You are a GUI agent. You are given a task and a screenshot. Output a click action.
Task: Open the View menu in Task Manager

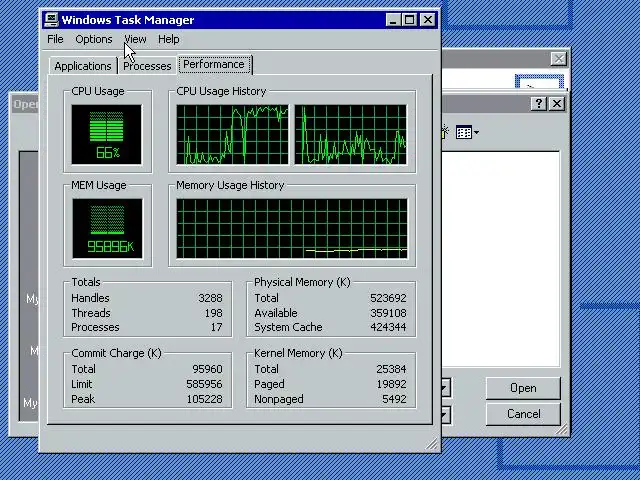pos(135,39)
